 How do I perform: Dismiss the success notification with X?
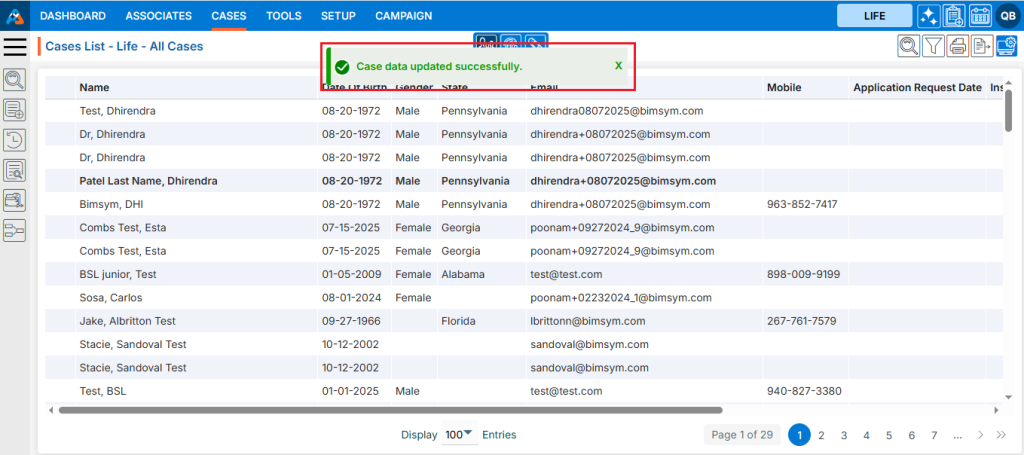pyautogui.click(x=618, y=66)
